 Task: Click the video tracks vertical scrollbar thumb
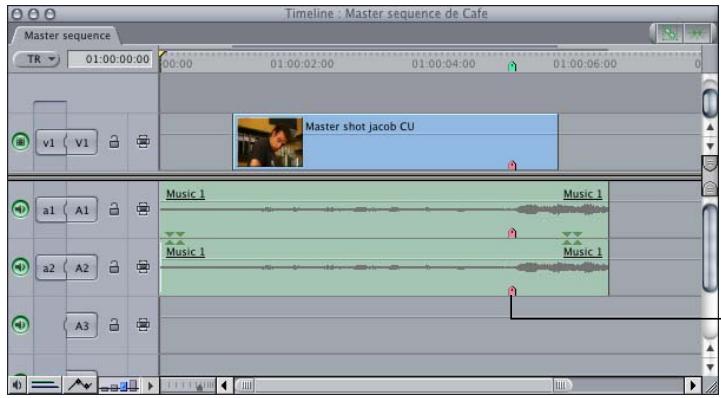pos(710,102)
